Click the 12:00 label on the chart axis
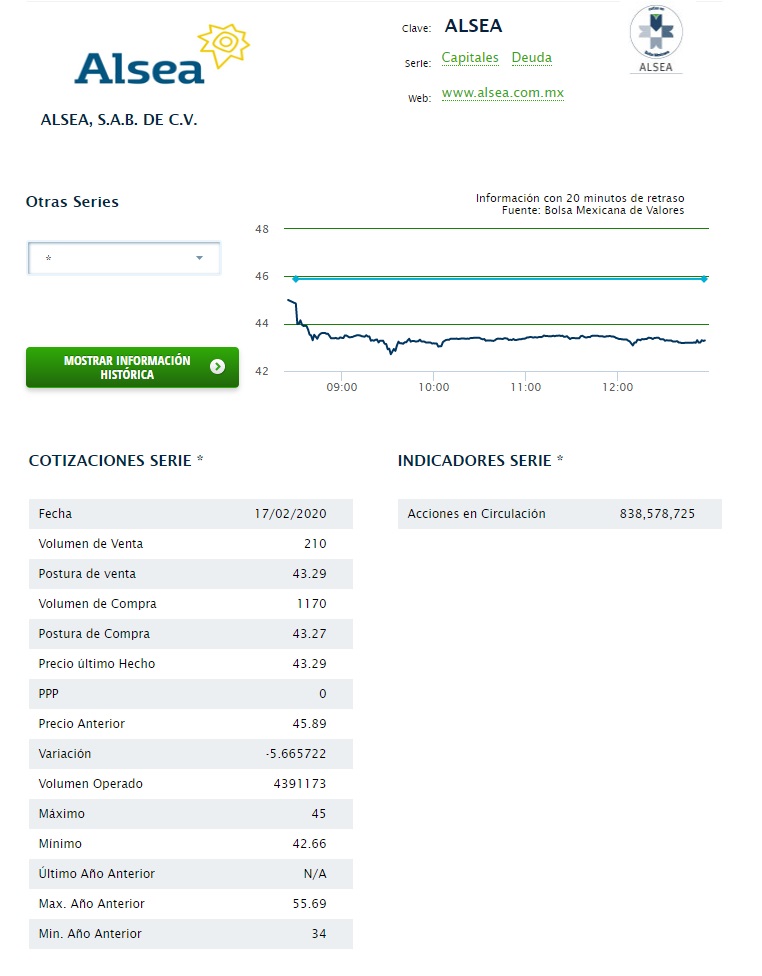 (617, 387)
